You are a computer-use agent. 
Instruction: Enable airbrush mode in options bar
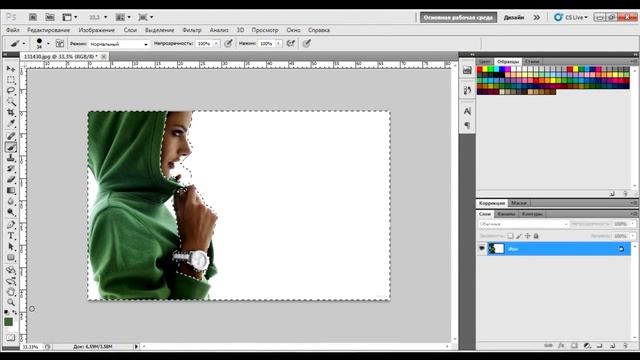pos(291,43)
